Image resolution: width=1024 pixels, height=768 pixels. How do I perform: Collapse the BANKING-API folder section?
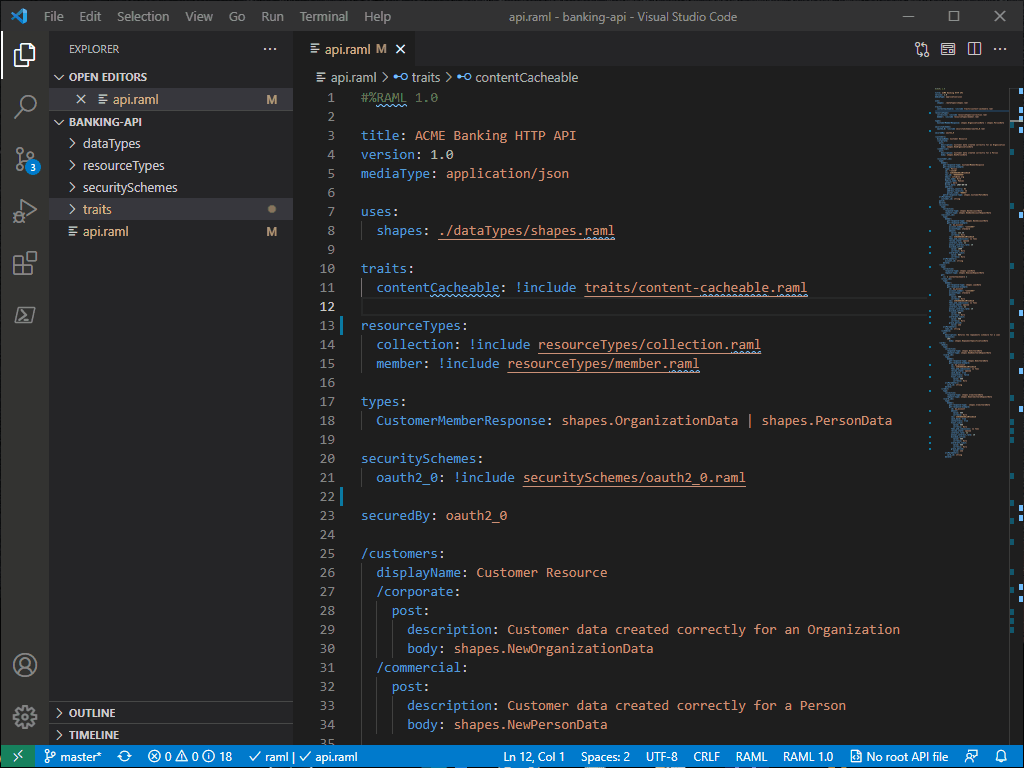click(x=171, y=122)
